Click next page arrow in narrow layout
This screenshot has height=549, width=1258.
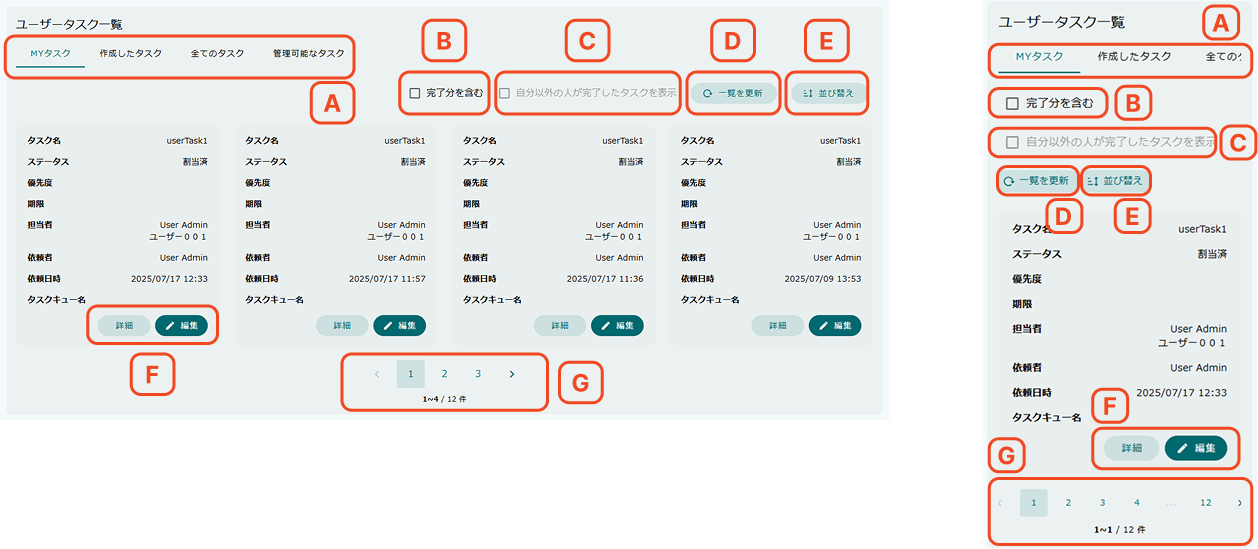[1240, 503]
